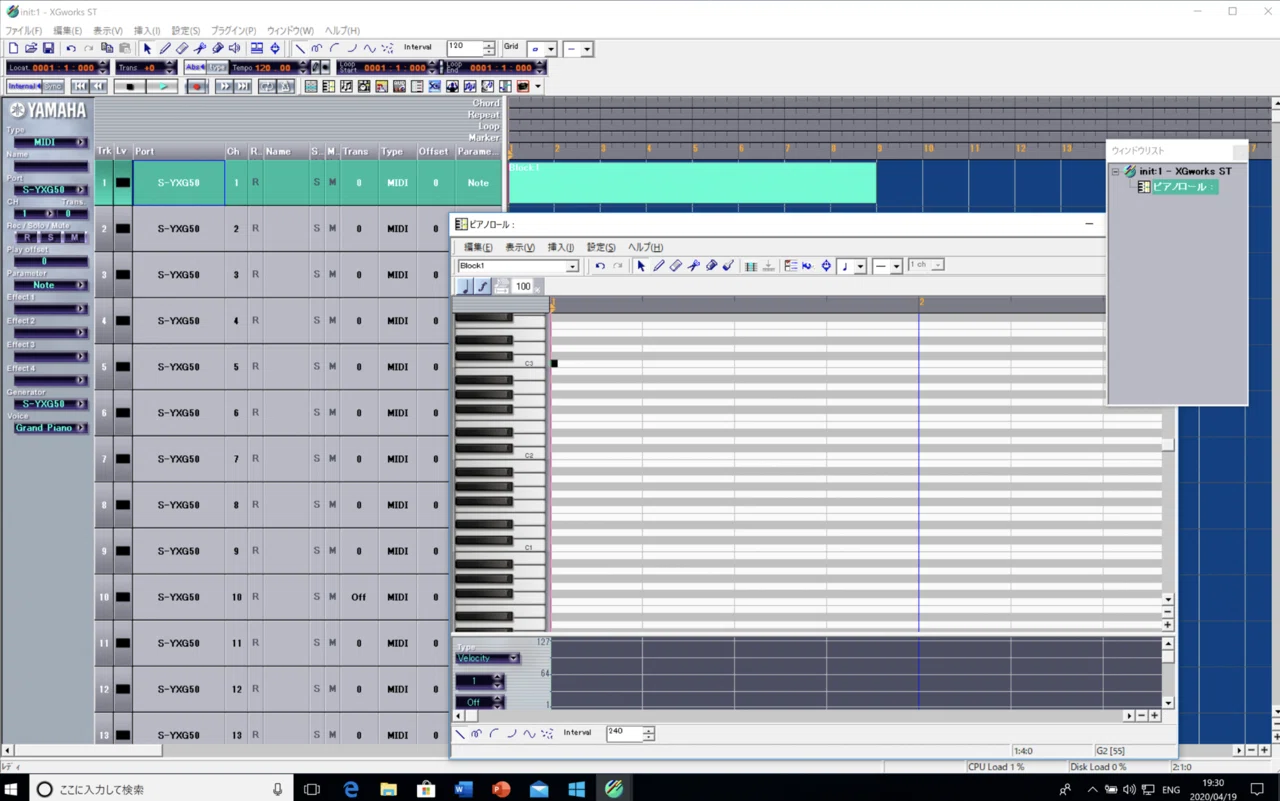The image size is (1280, 801).
Task: Select ピアノロール item in the window list
Action: pos(1183,187)
